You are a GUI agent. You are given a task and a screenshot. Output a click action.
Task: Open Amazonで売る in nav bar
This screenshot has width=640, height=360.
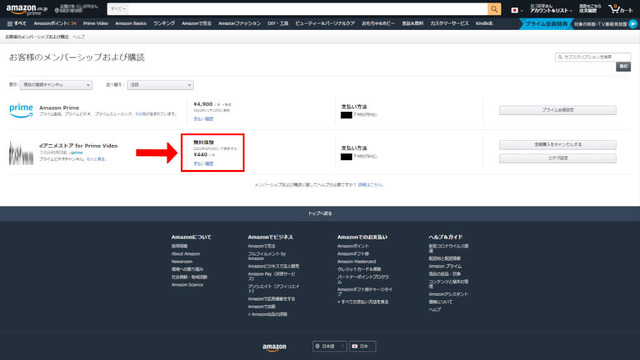196,24
